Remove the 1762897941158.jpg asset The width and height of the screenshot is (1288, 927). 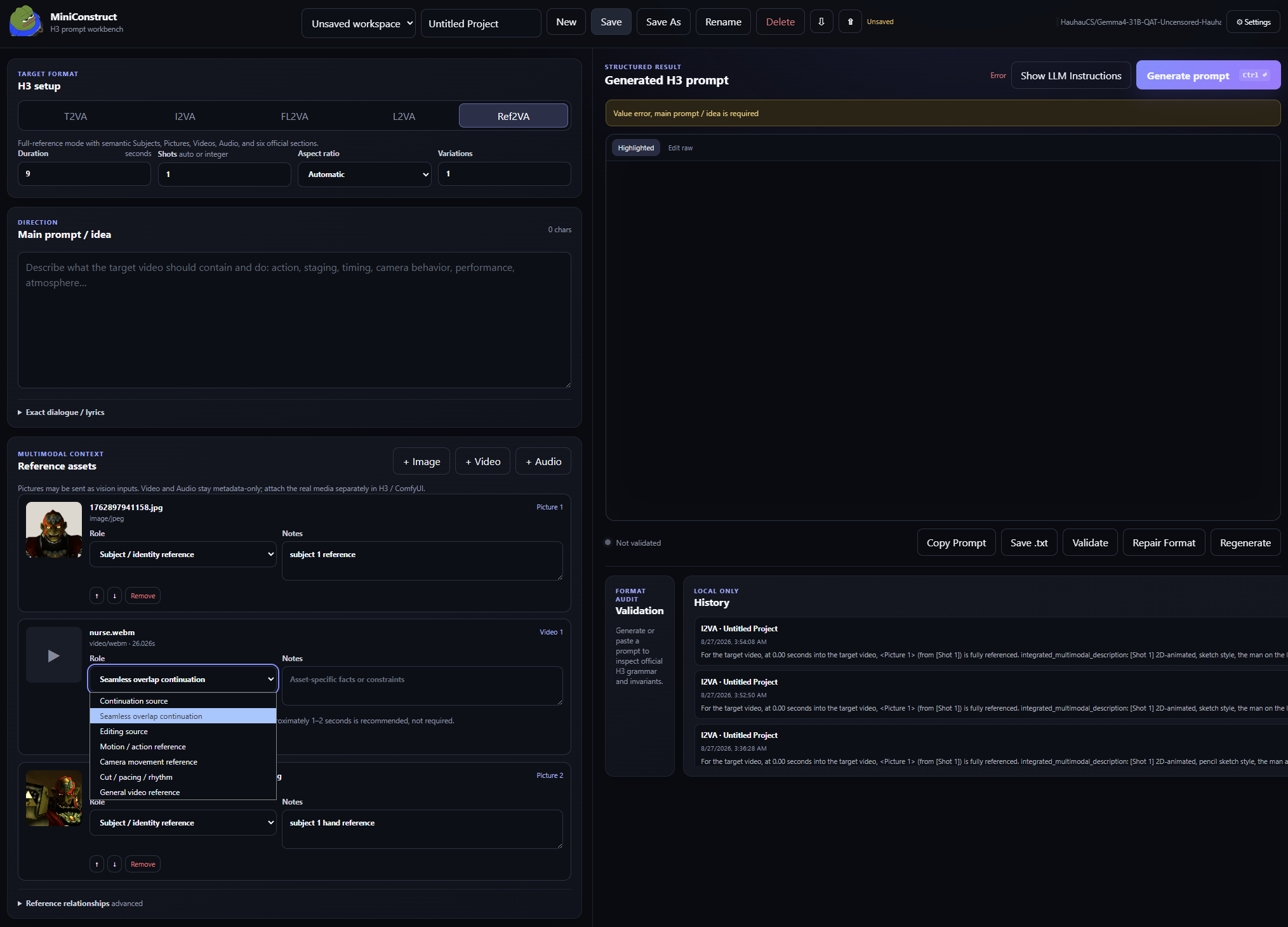(x=143, y=596)
